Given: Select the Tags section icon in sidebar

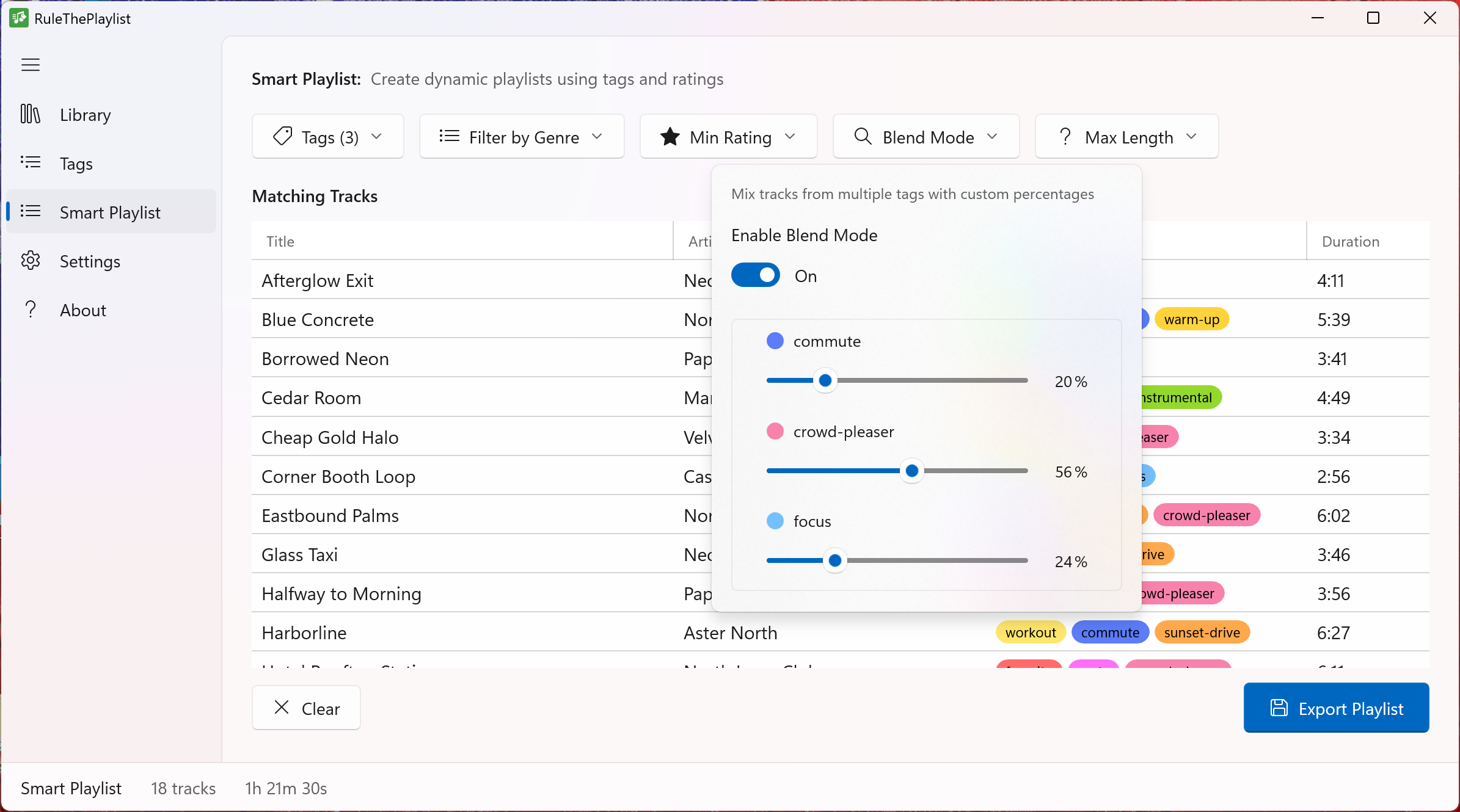Looking at the screenshot, I should (x=31, y=163).
